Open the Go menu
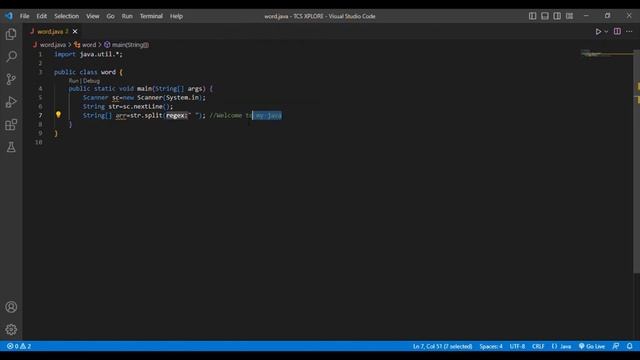Viewport: 640px width, 360px height. click(x=111, y=16)
